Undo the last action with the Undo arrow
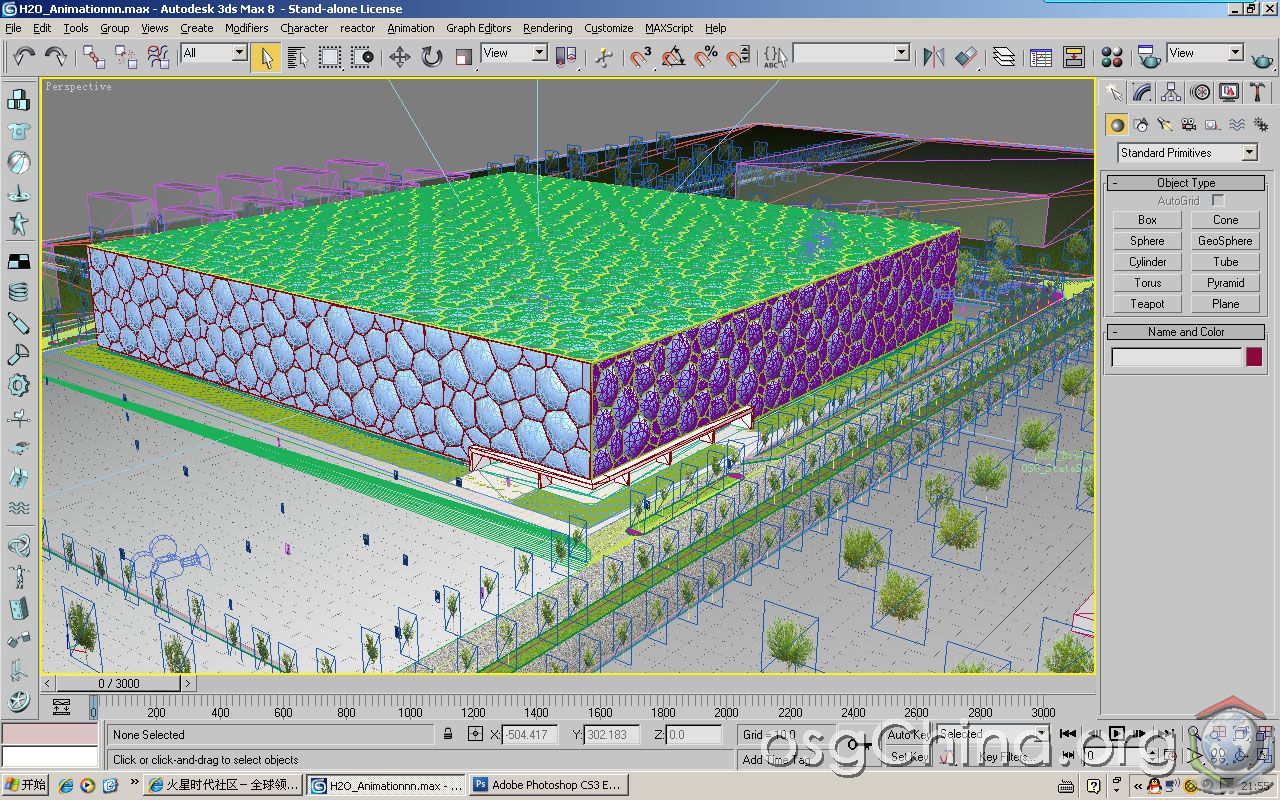 pos(24,57)
